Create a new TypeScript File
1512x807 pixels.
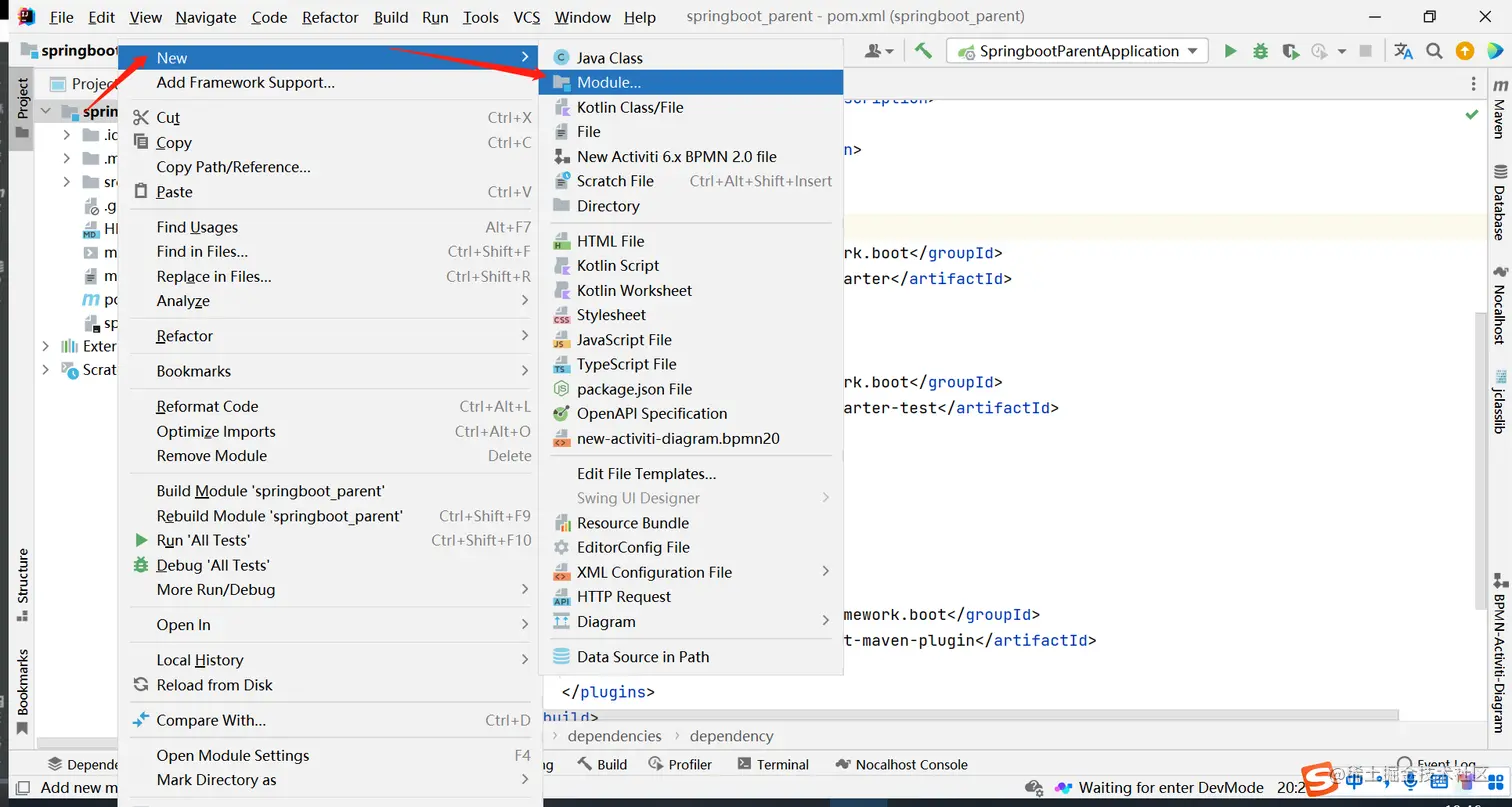pos(691,364)
